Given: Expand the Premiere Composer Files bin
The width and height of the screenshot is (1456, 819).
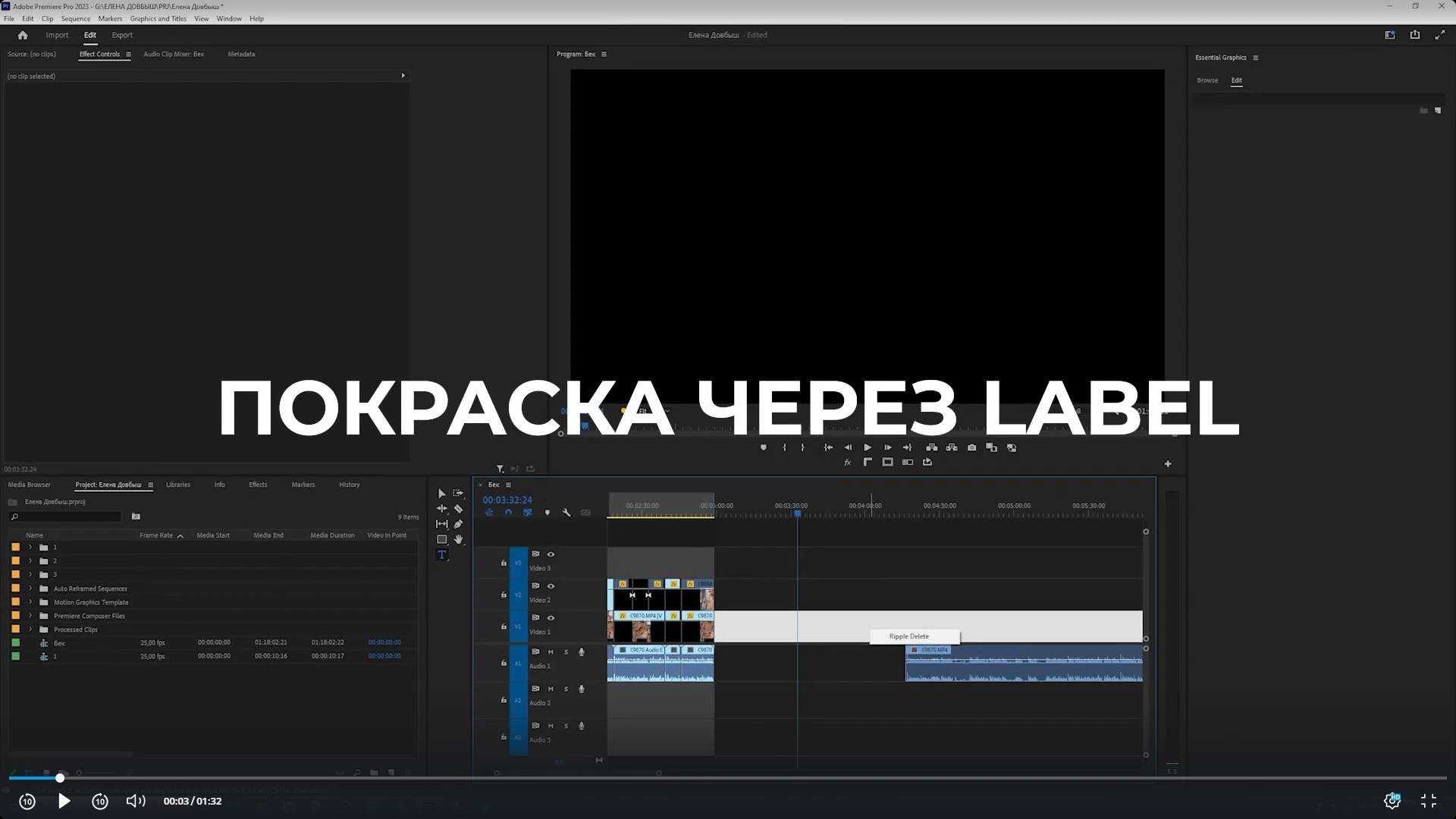Looking at the screenshot, I should pos(31,616).
